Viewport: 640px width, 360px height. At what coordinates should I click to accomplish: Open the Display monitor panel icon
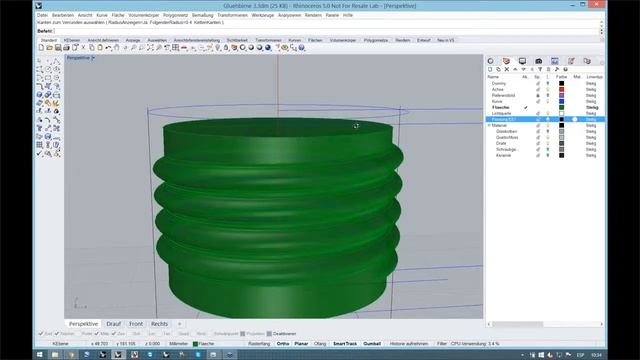[522, 61]
